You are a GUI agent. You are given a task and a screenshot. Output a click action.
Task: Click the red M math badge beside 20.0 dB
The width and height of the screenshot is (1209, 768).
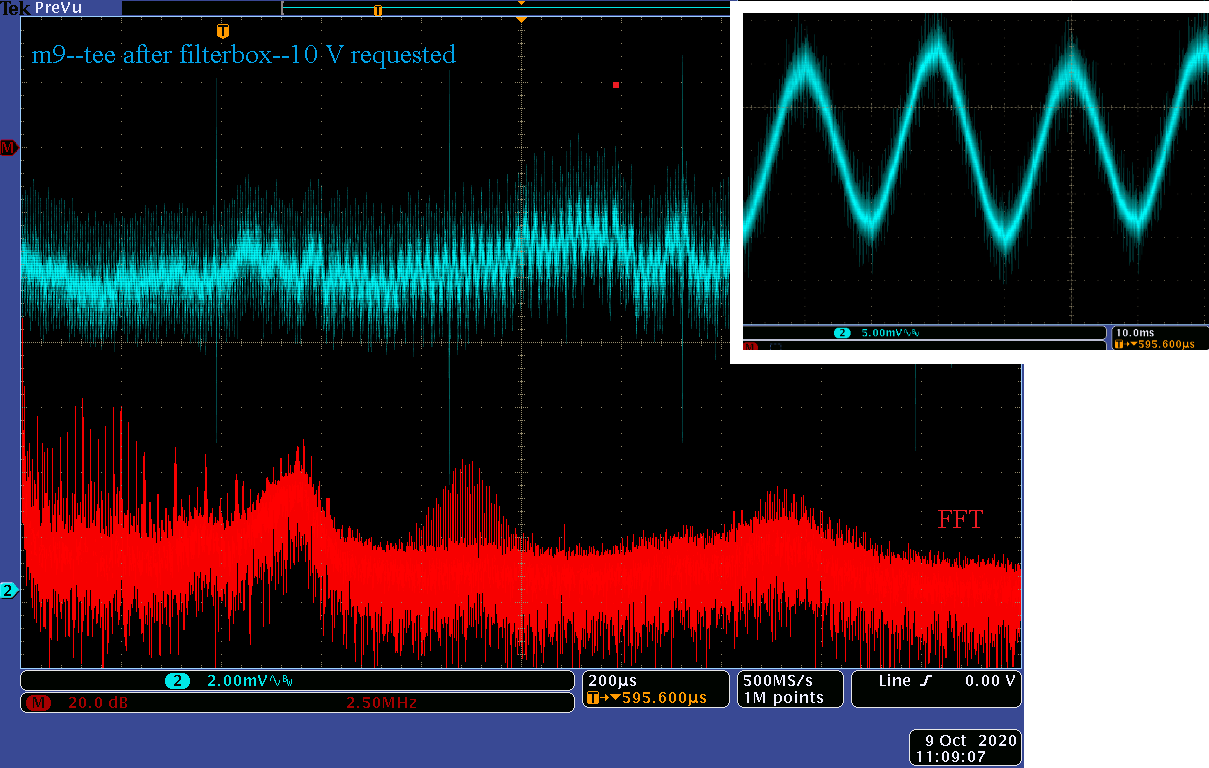[37, 703]
